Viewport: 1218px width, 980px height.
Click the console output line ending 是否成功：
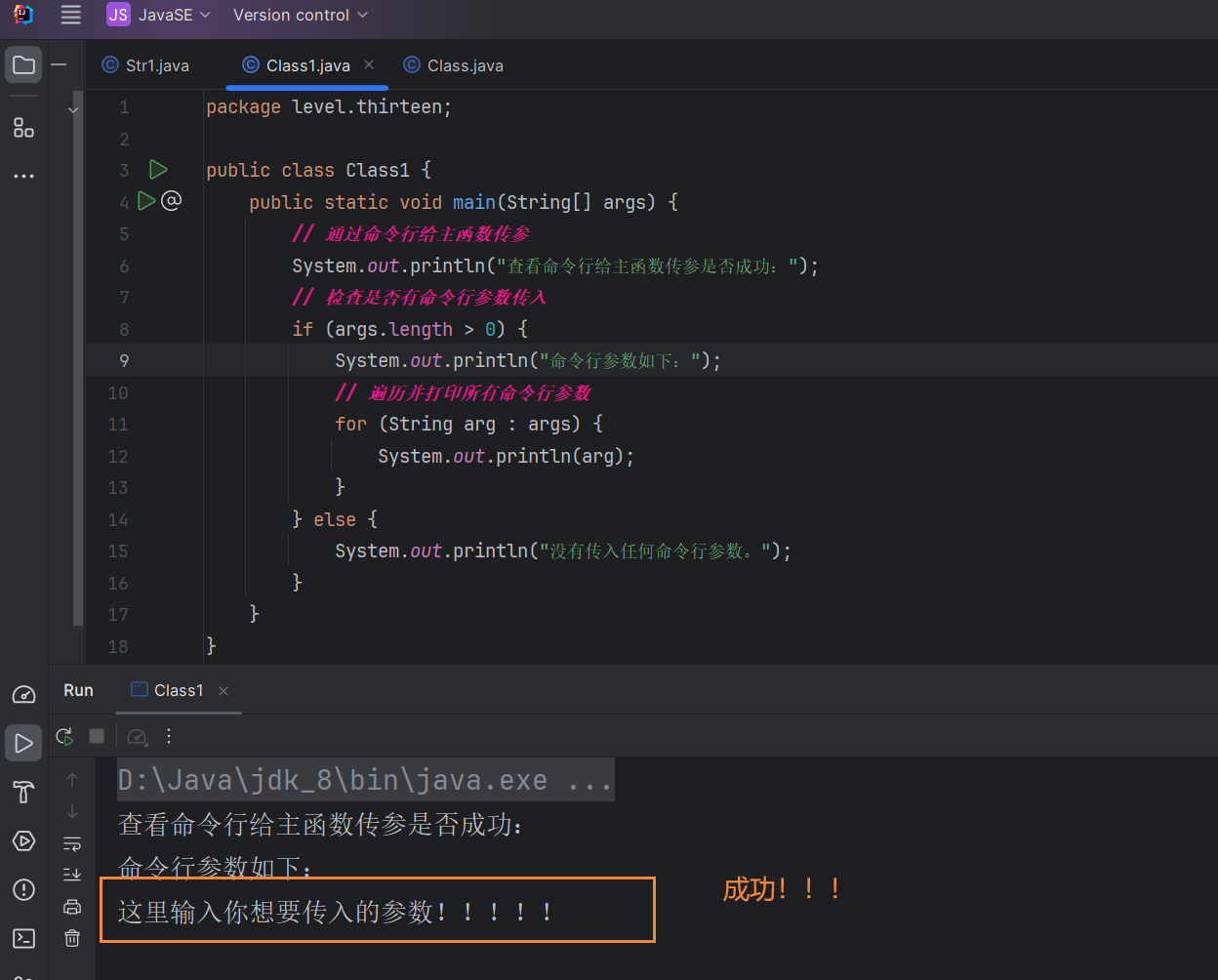click(x=321, y=825)
